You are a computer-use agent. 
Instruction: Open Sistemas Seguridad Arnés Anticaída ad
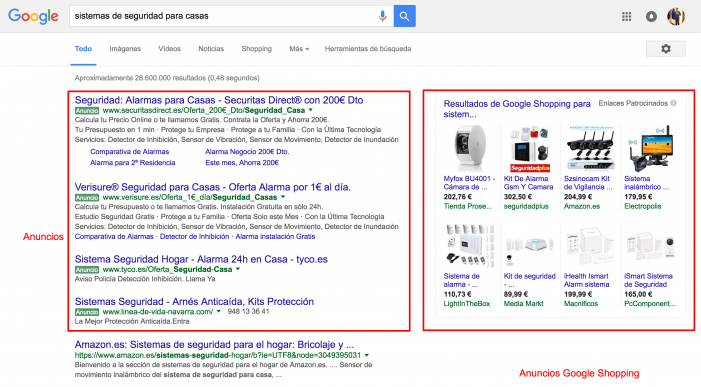click(194, 302)
